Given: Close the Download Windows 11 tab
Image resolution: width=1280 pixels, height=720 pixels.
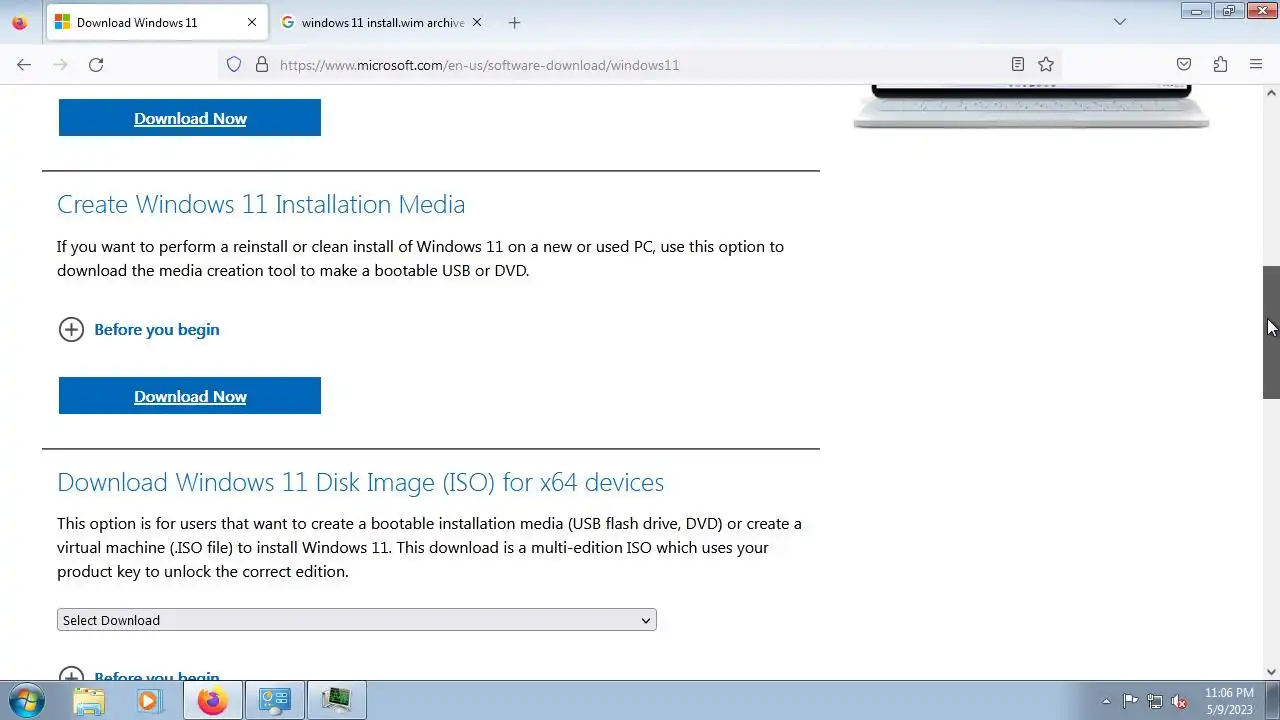Looking at the screenshot, I should click(252, 22).
